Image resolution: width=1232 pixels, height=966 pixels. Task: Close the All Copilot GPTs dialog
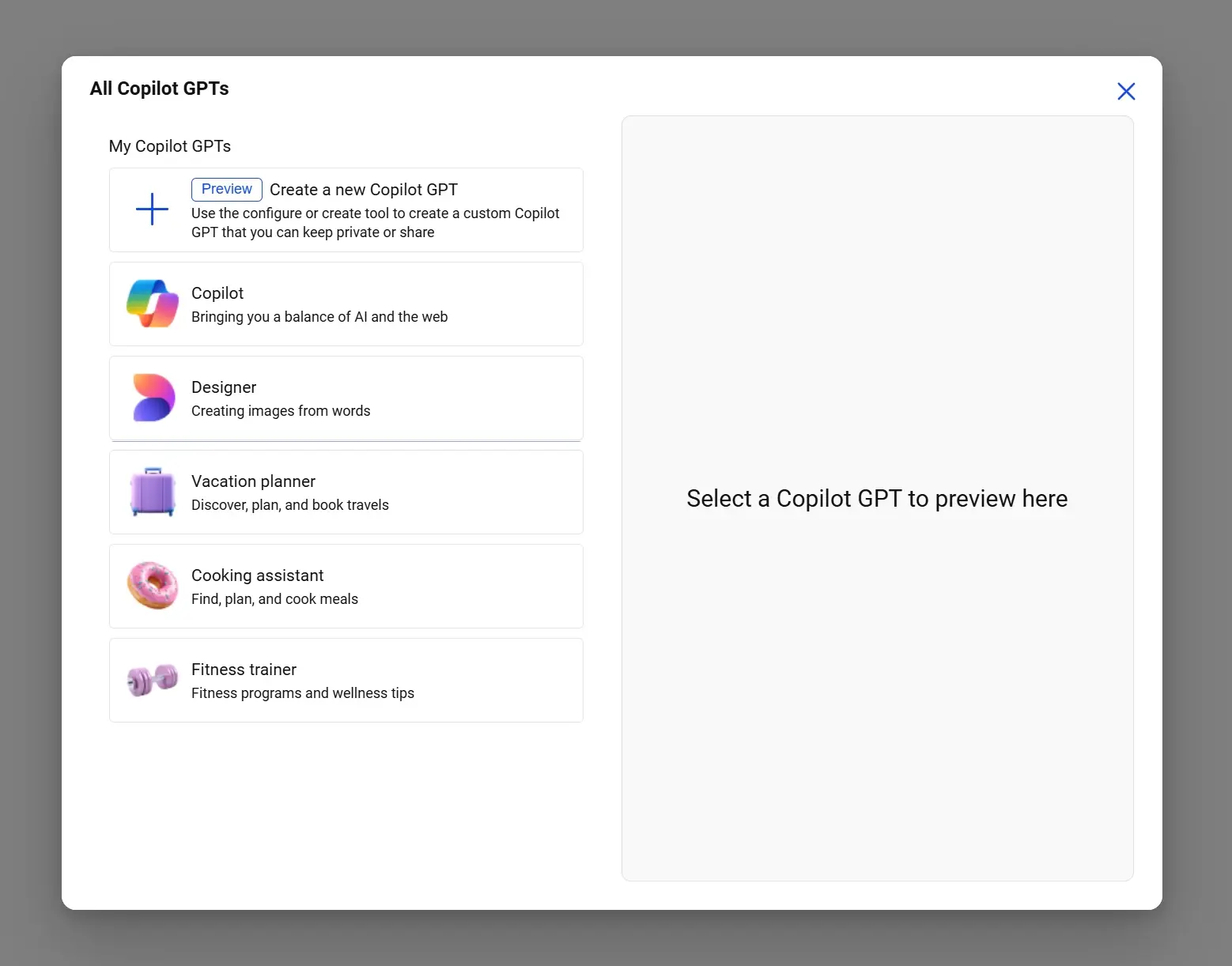point(1126,92)
